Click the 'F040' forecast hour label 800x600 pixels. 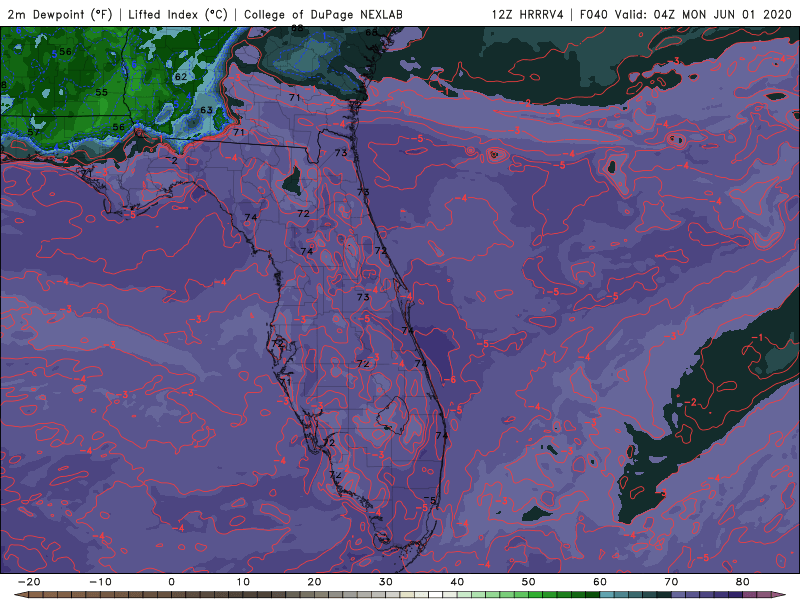pos(593,14)
